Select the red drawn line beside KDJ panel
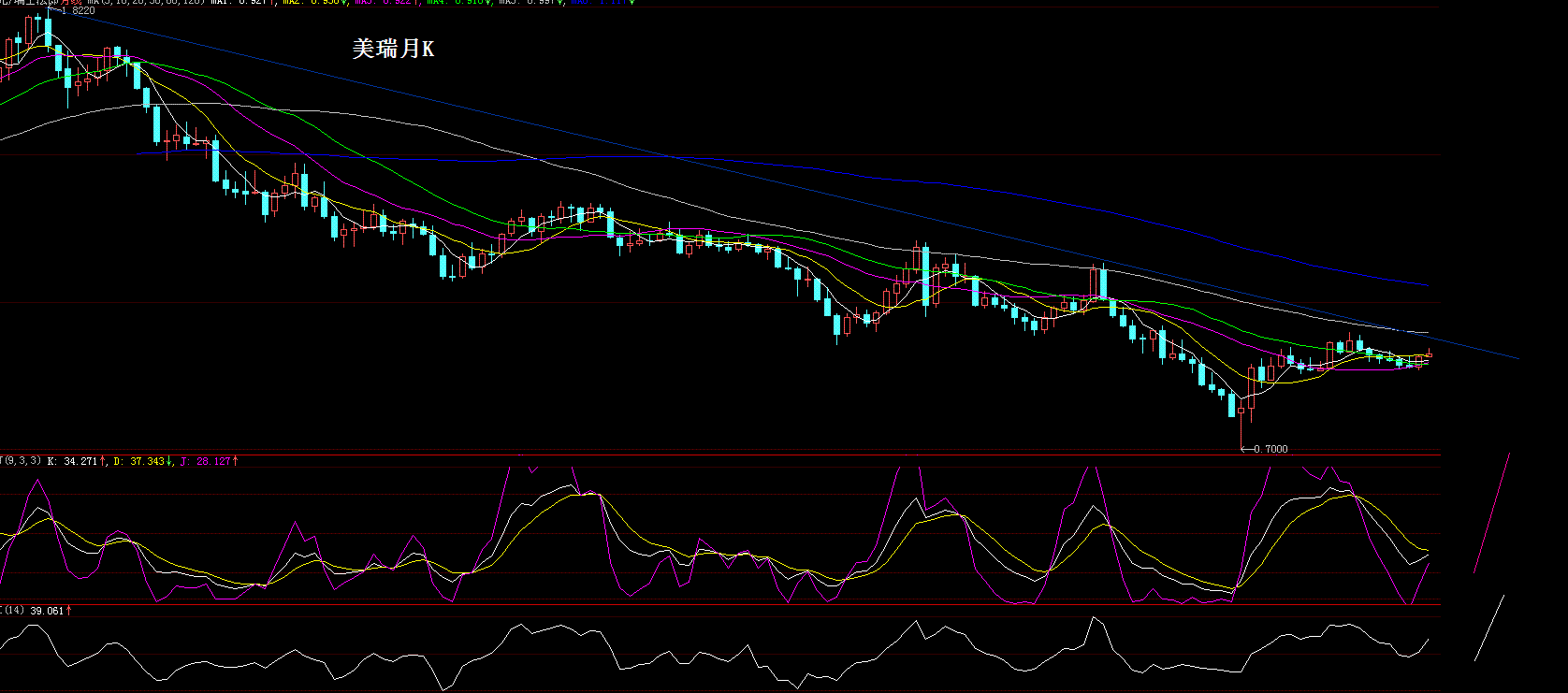The height and width of the screenshot is (693, 1568). click(x=1491, y=513)
